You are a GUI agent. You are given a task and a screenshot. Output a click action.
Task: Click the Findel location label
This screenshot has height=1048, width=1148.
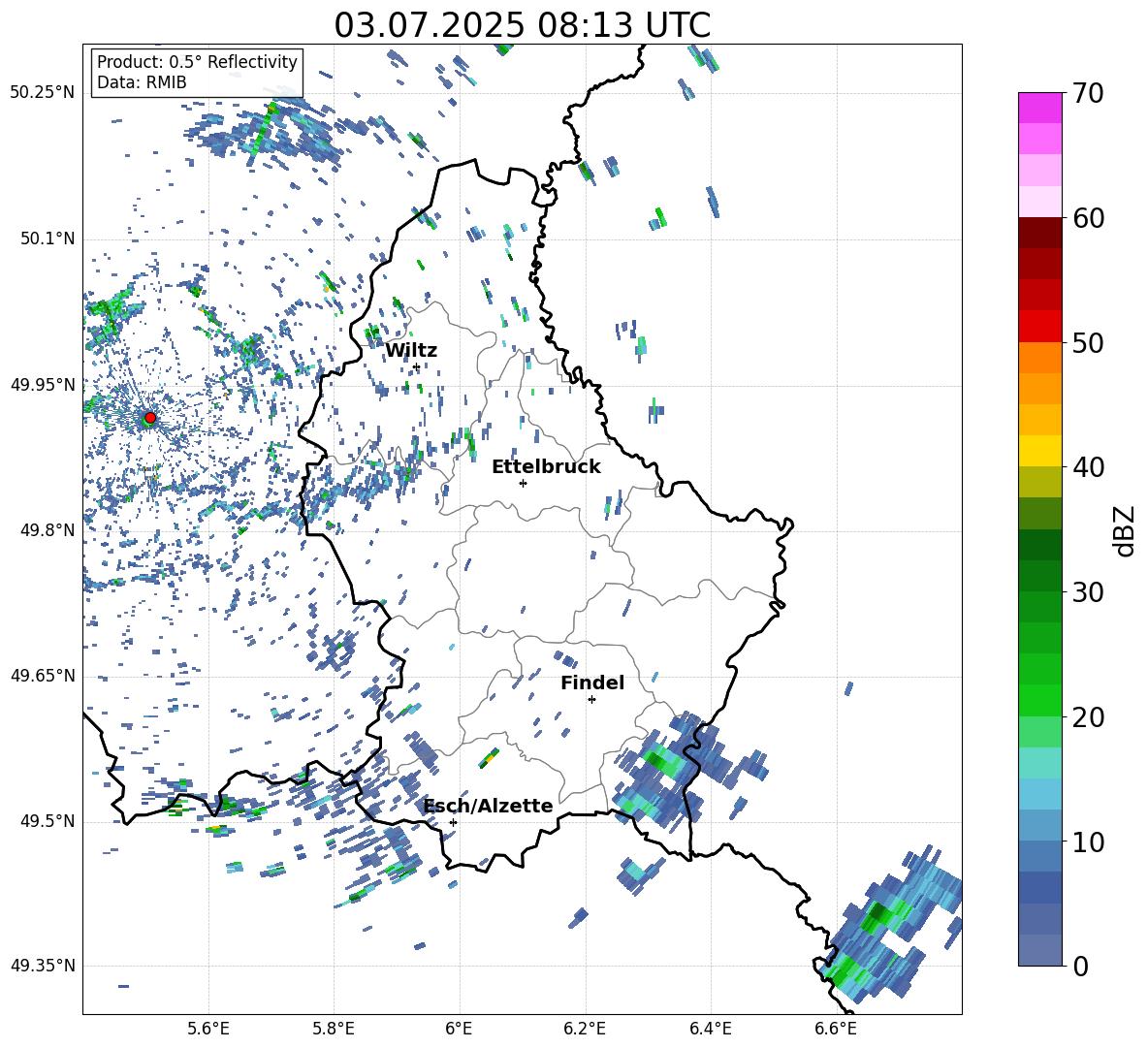(592, 683)
